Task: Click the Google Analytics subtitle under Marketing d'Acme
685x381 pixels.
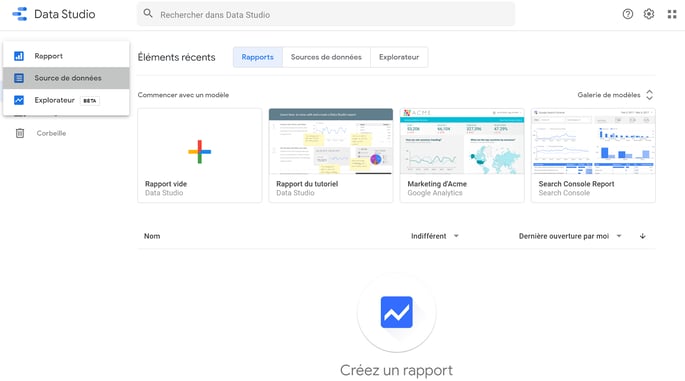Action: [x=435, y=193]
